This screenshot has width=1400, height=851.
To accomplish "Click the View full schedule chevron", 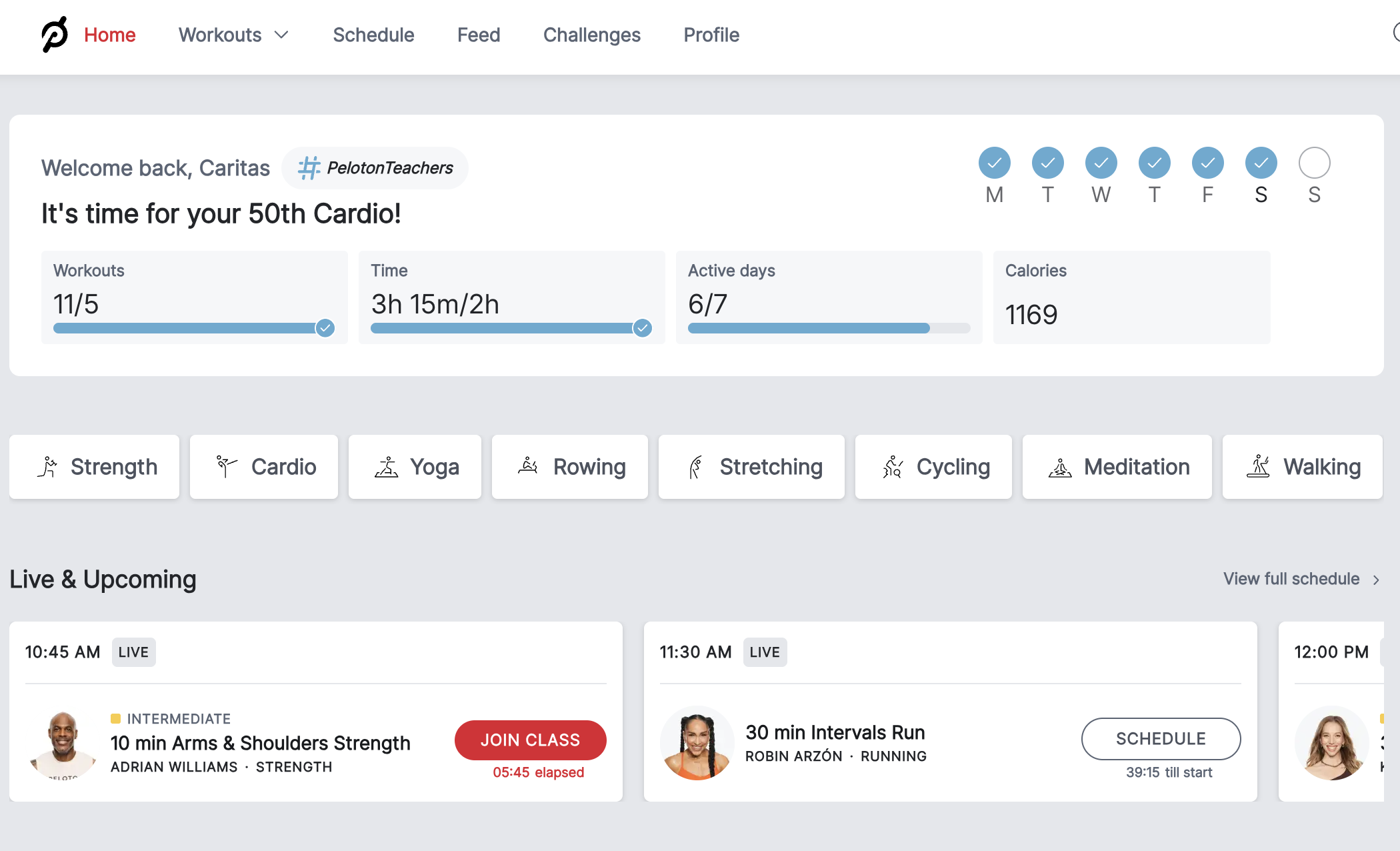I will pyautogui.click(x=1375, y=580).
